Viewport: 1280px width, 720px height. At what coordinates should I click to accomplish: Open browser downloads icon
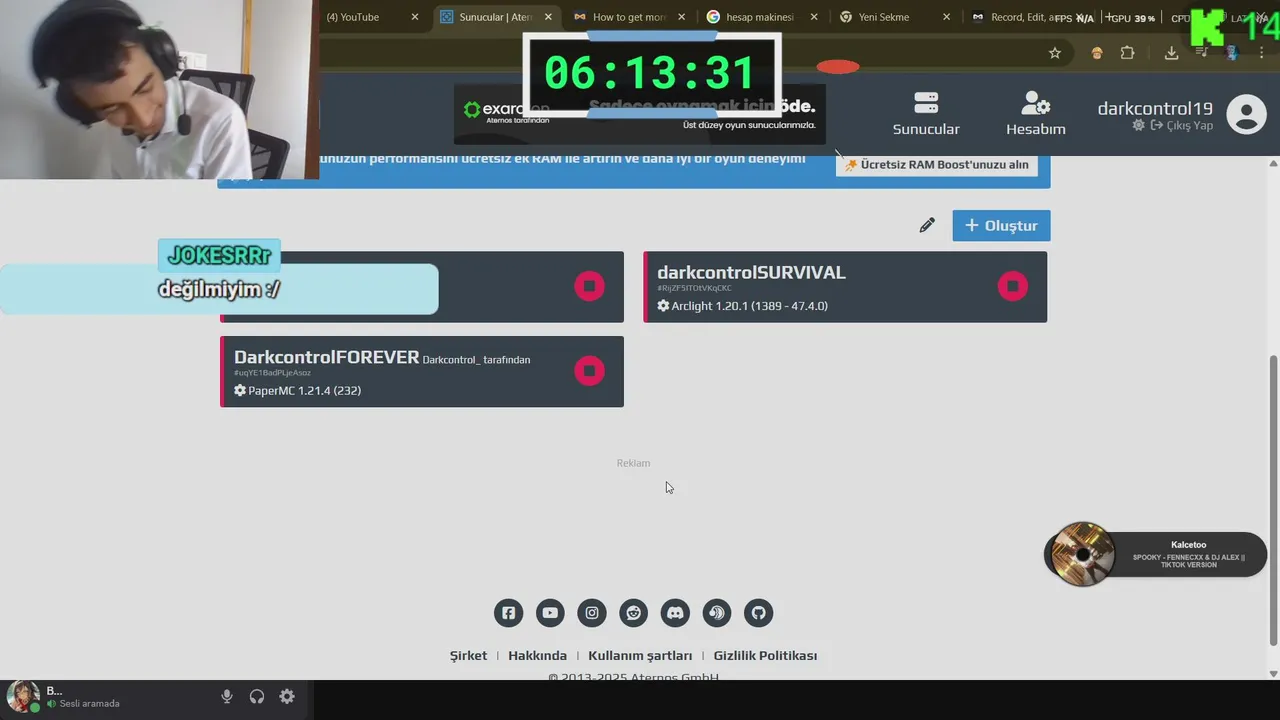coord(1171,53)
